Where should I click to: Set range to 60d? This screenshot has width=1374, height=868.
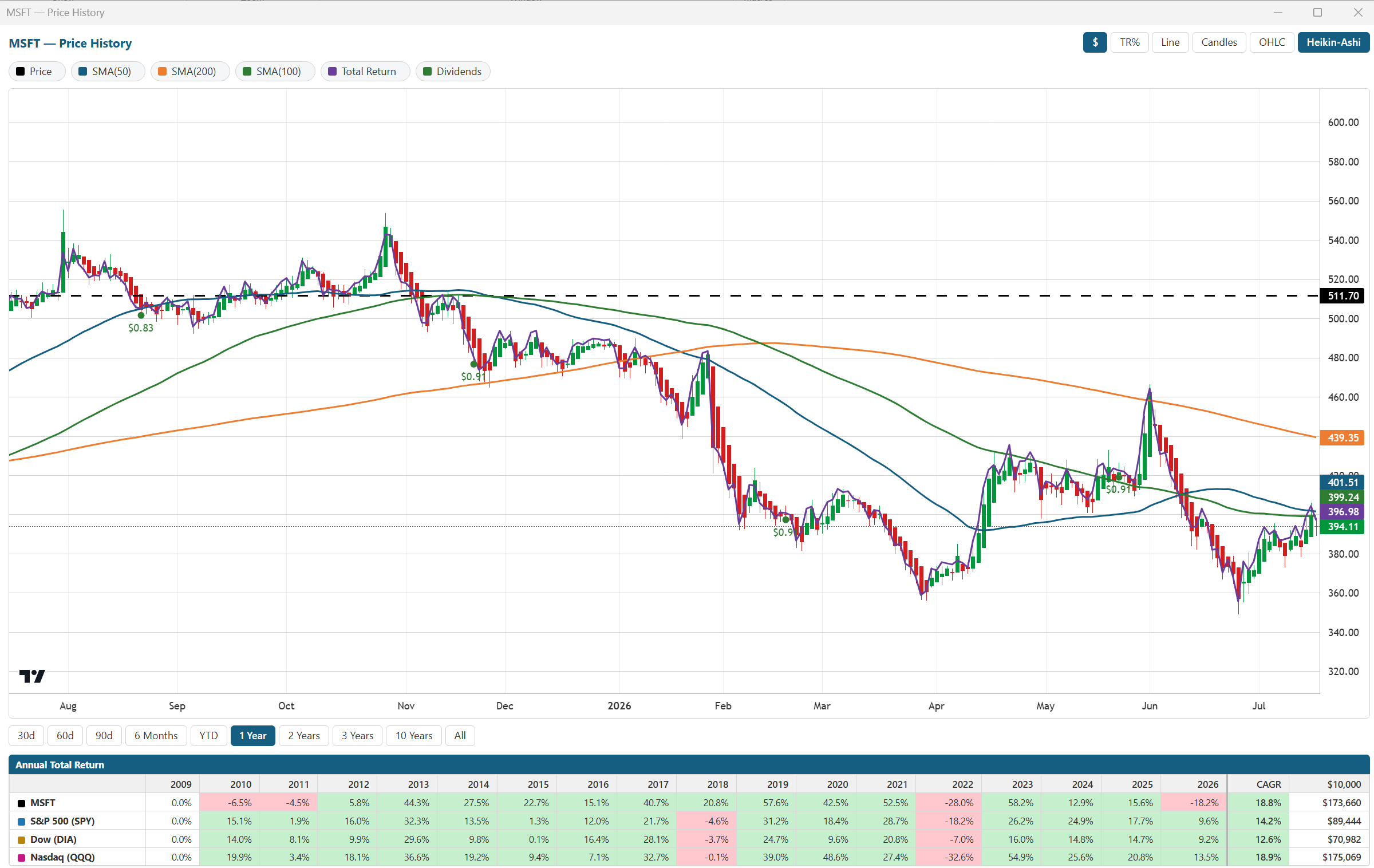coord(65,736)
